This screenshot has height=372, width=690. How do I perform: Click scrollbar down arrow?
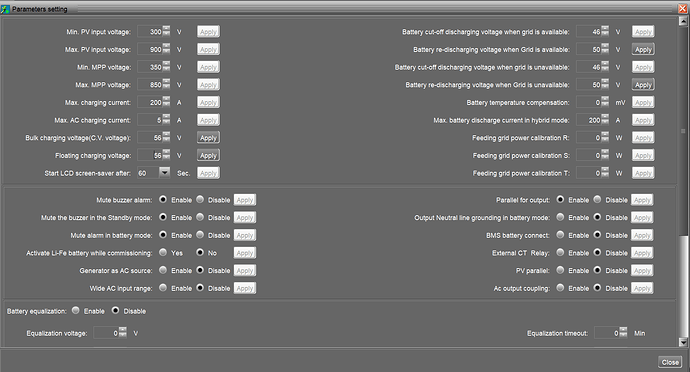click(683, 342)
